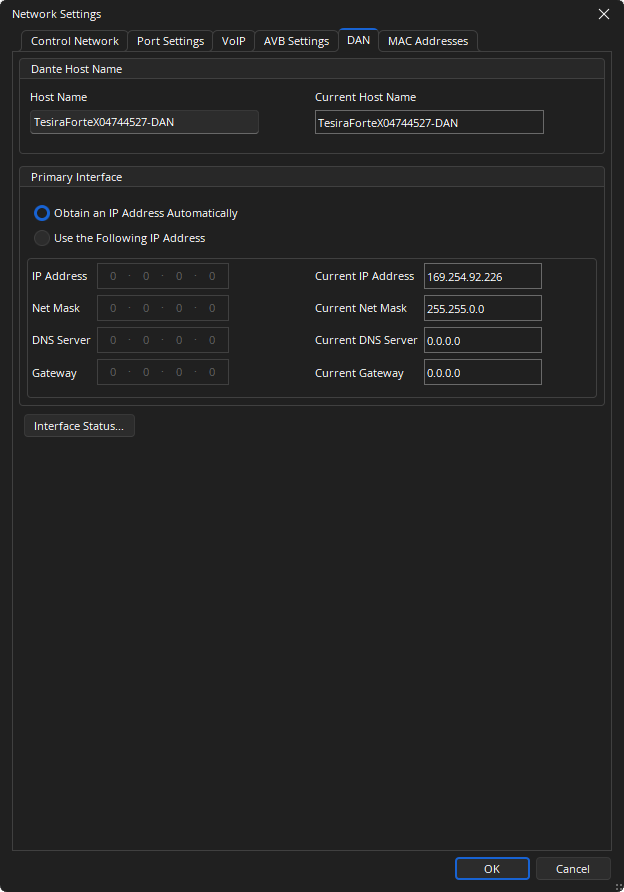
Task: Select the VoIP tab
Action: click(x=233, y=41)
